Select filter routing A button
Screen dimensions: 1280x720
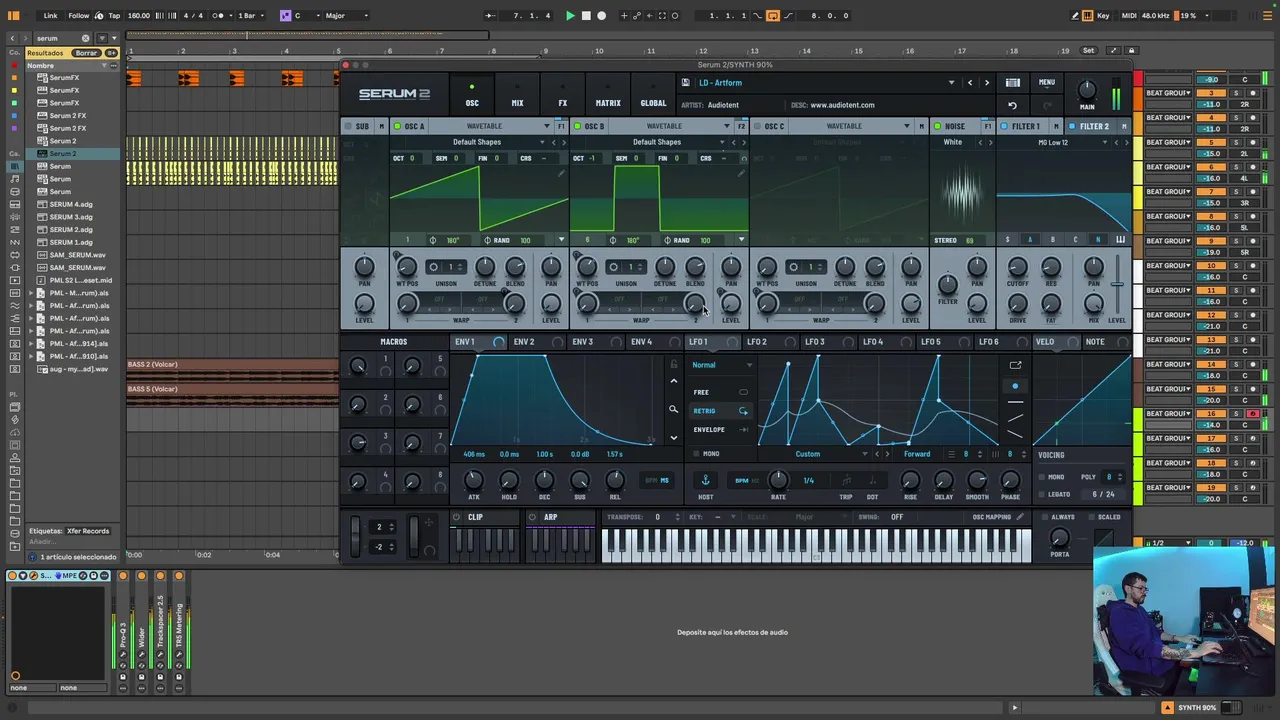1030,240
